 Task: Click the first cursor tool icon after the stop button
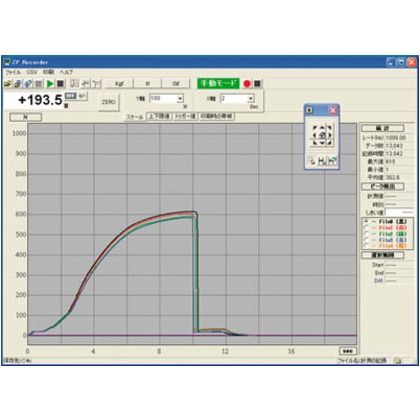pyautogui.click(x=75, y=83)
